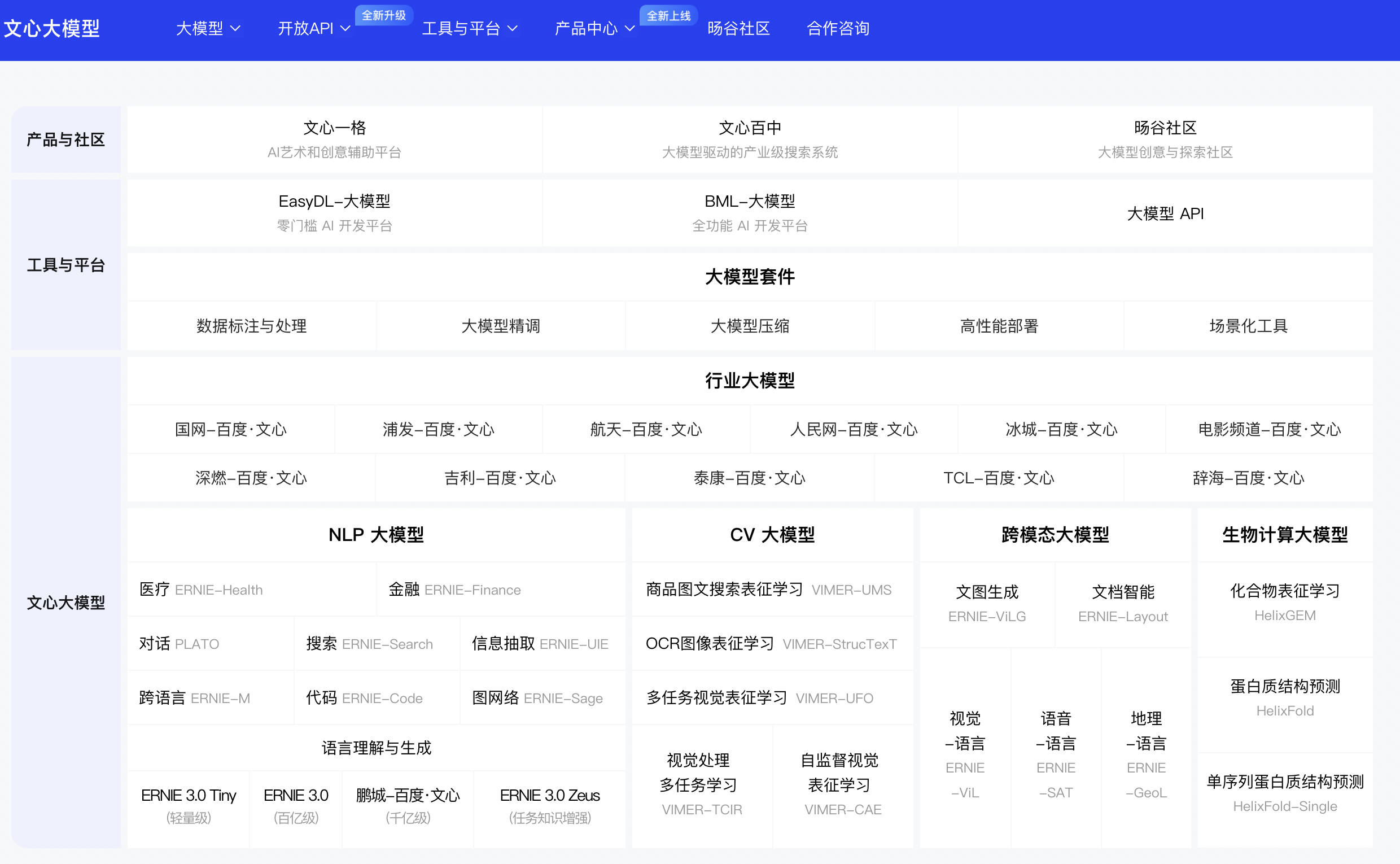
Task: Open 深燃-百度·文心 industry model
Action: (251, 478)
